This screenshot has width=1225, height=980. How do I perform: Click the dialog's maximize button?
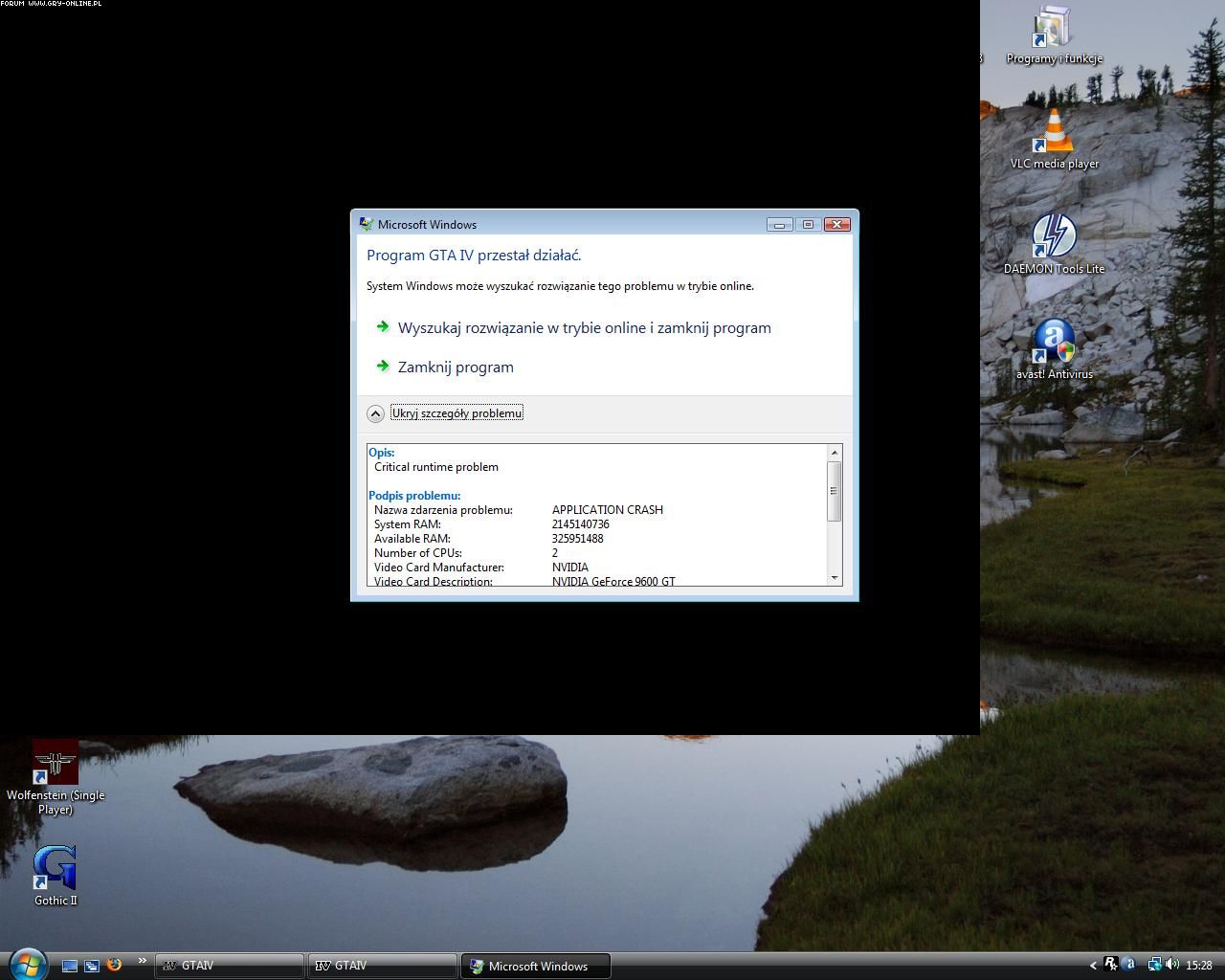808,224
